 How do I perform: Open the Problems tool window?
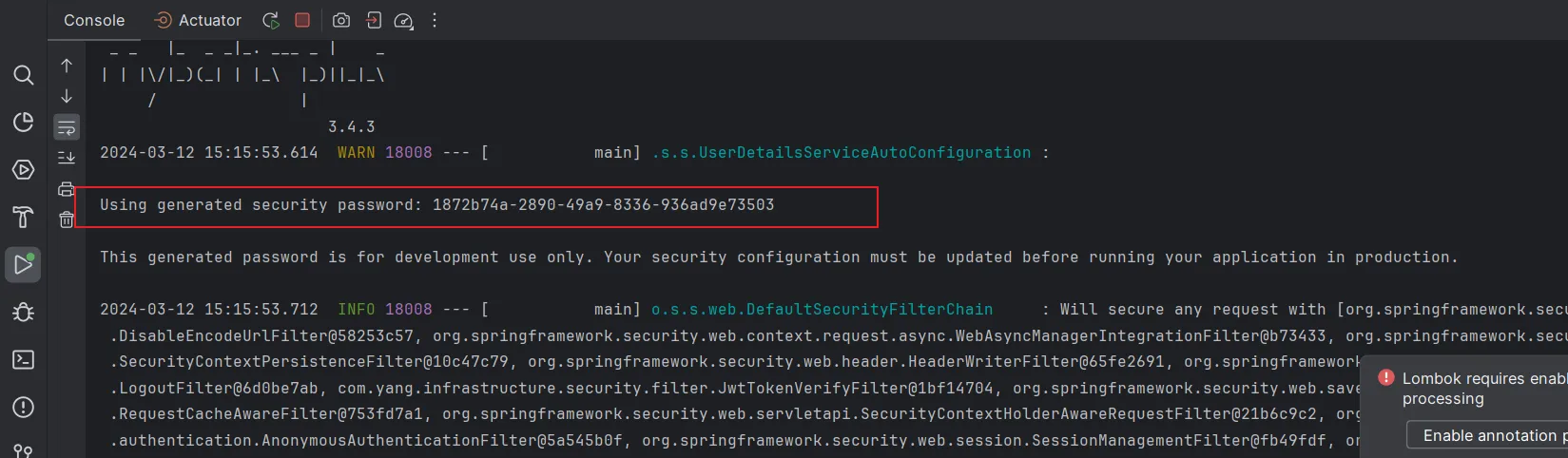pos(24,407)
